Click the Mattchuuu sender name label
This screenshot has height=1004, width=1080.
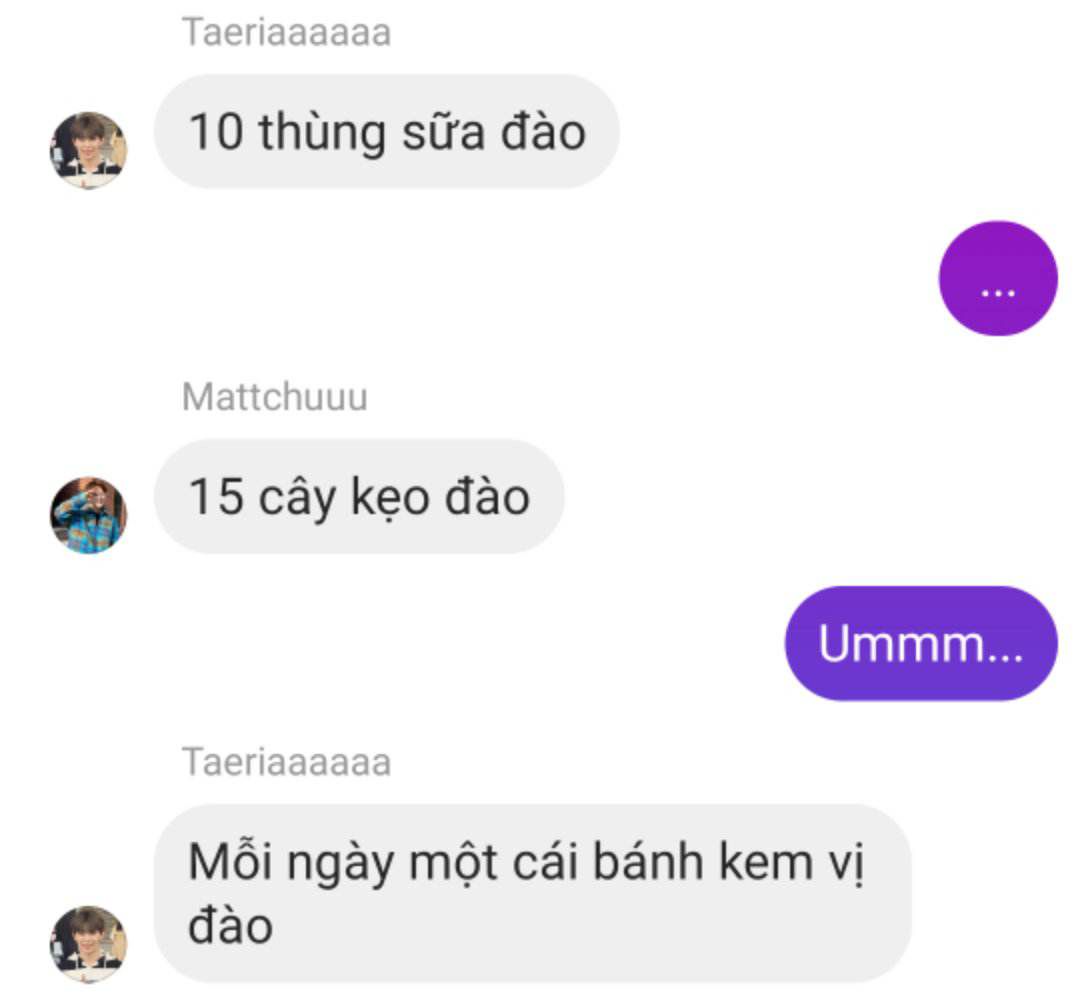pyautogui.click(x=275, y=397)
